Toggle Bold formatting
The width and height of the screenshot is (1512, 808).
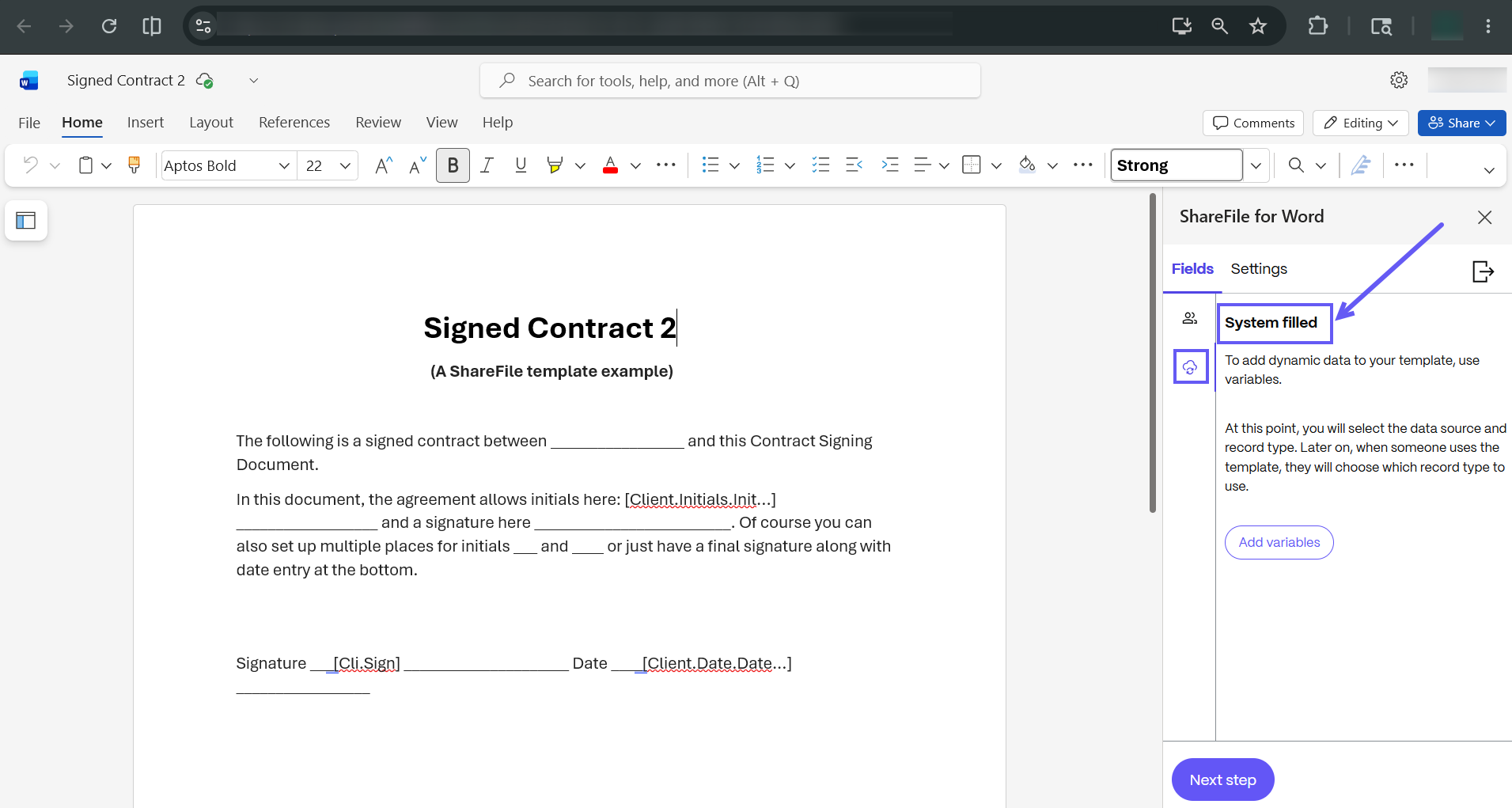pyautogui.click(x=453, y=165)
